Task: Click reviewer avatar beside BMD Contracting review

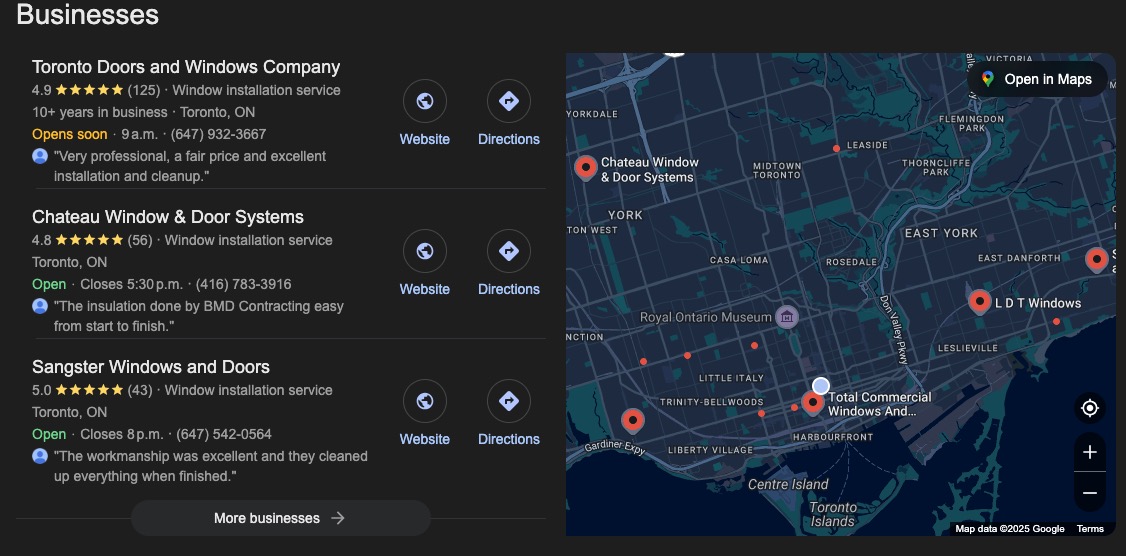Action: (40, 306)
